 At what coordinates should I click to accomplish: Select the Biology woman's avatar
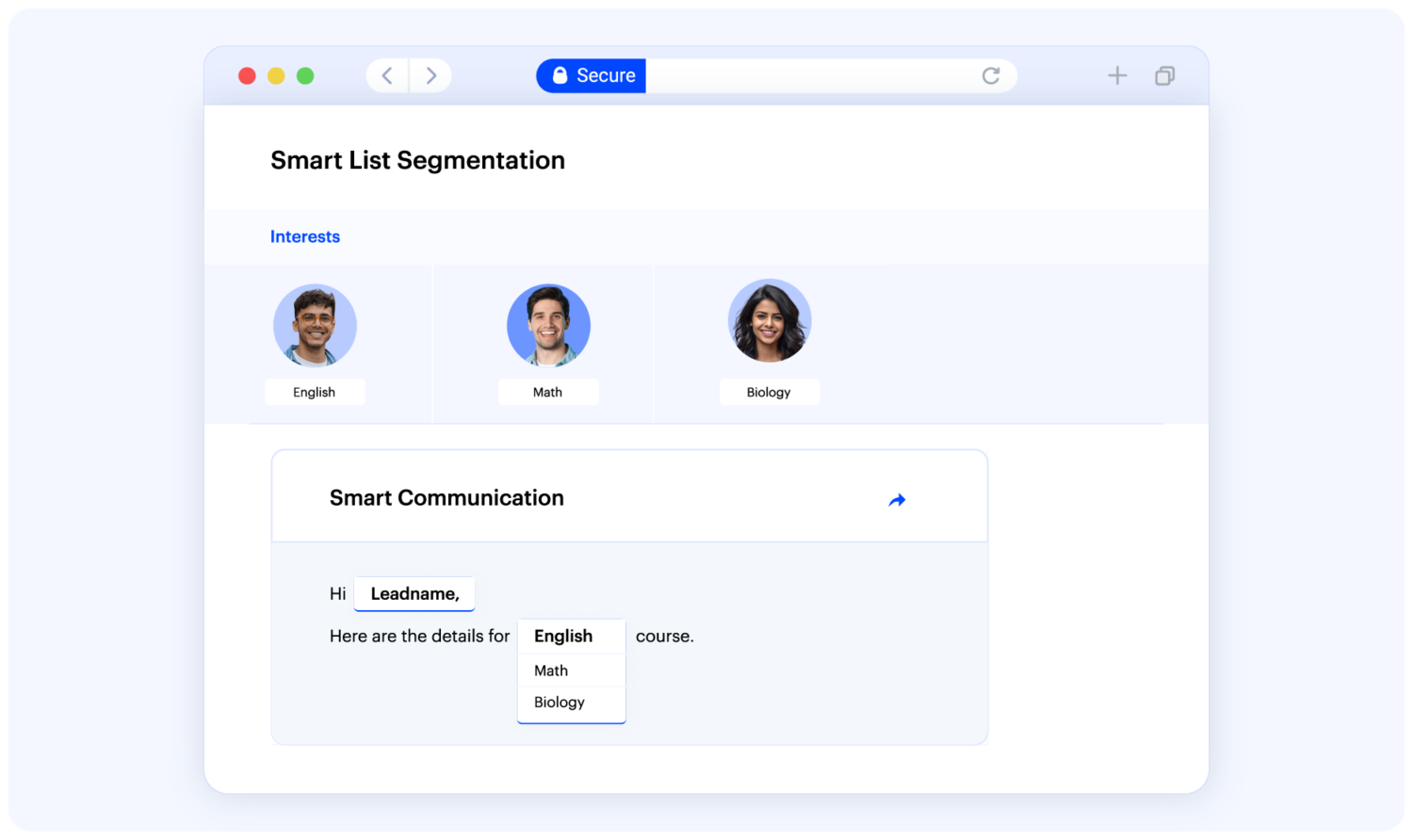[x=769, y=322]
